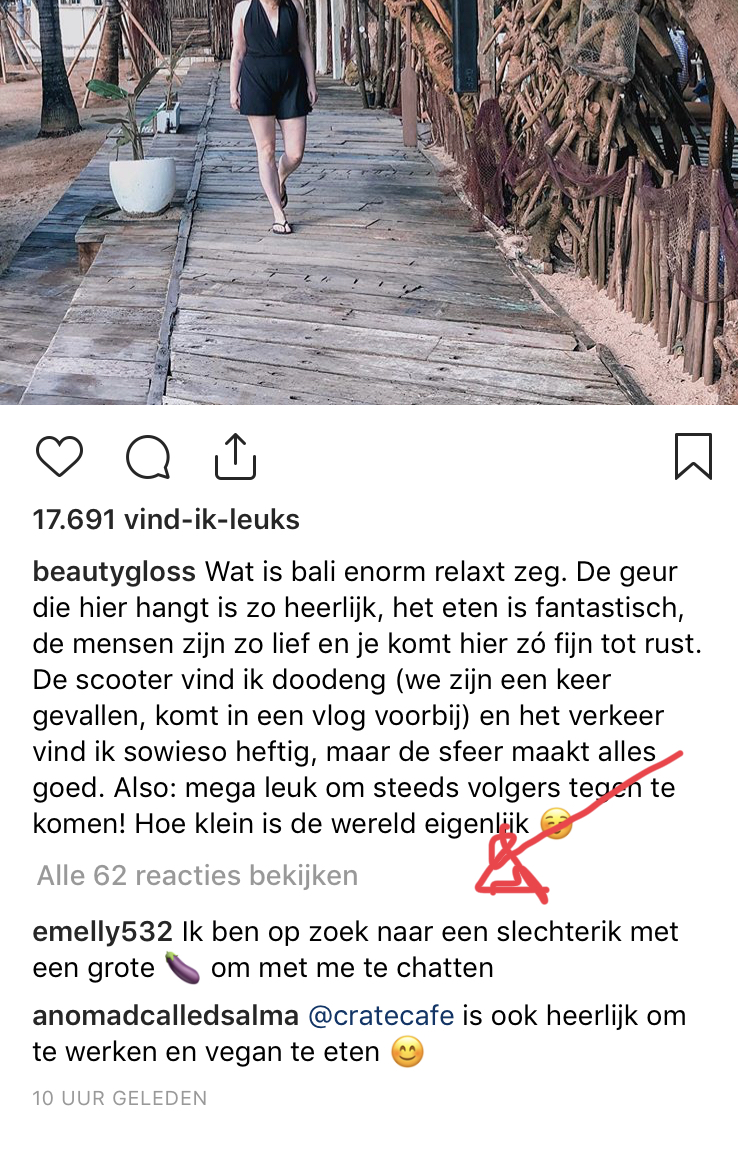The height and width of the screenshot is (1158, 738).
Task: Expand Alle 62 reacties bekijken
Action: click(197, 875)
